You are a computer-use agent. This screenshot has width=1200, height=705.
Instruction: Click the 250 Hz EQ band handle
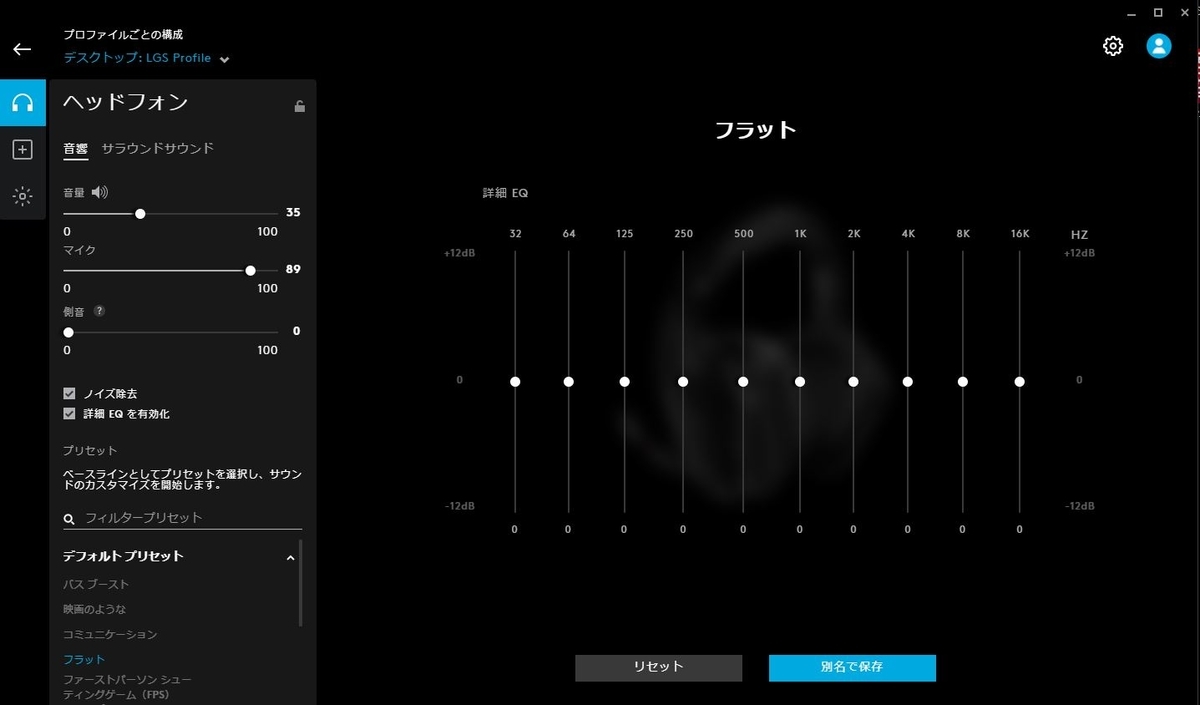[x=683, y=381]
